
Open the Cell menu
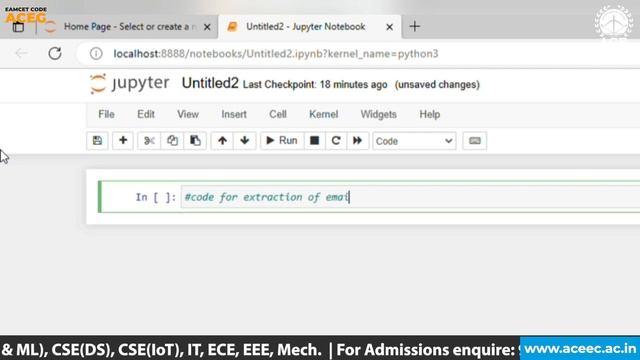[x=278, y=114]
